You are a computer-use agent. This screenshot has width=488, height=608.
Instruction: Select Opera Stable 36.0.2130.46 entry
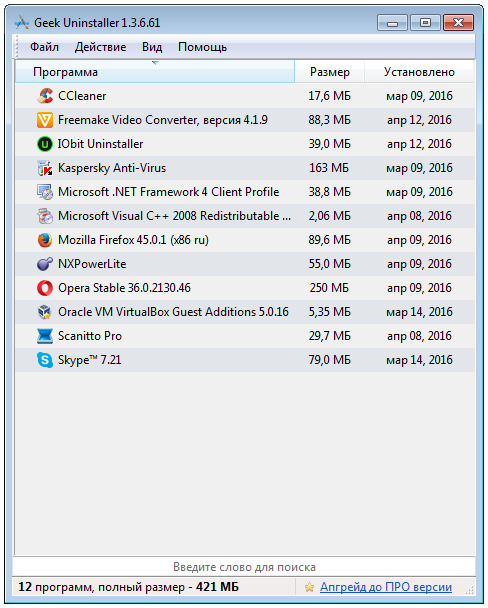pyautogui.click(x=124, y=288)
